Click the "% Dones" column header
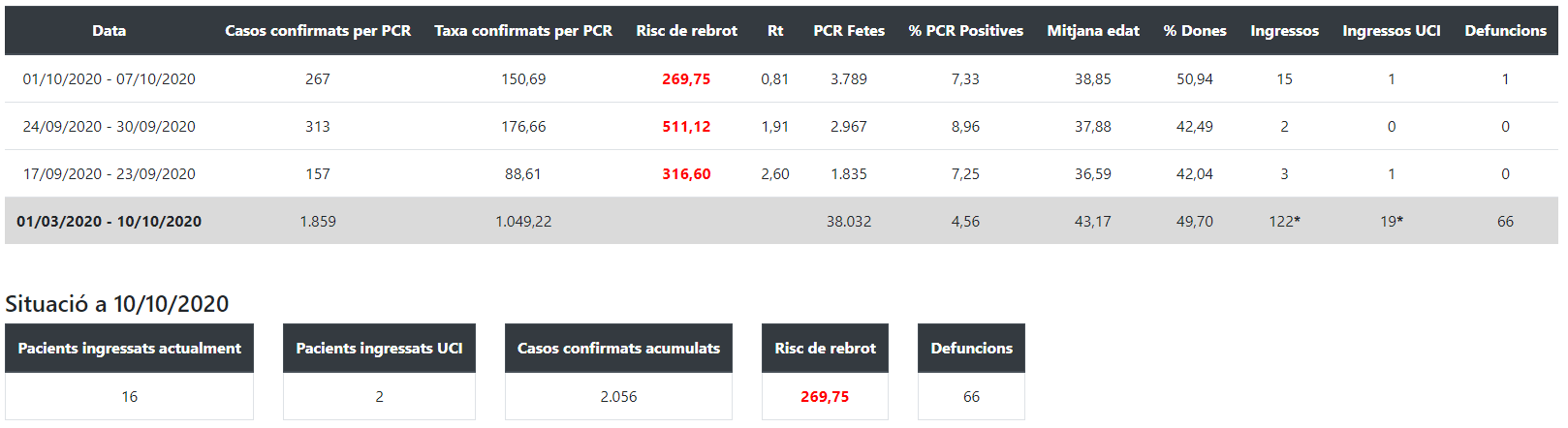 tap(1195, 31)
